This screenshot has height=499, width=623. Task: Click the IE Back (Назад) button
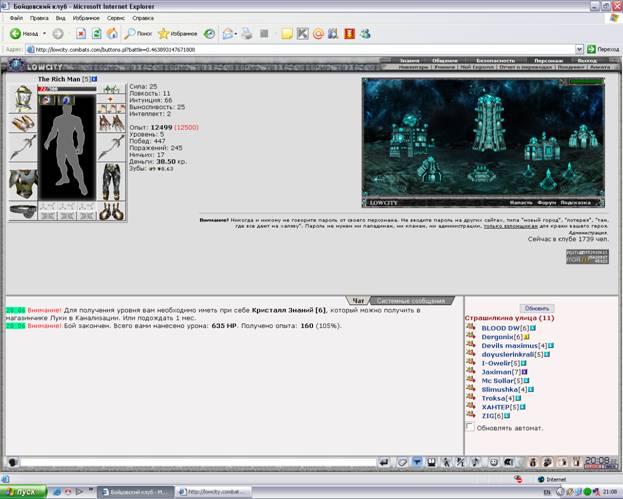click(x=24, y=34)
